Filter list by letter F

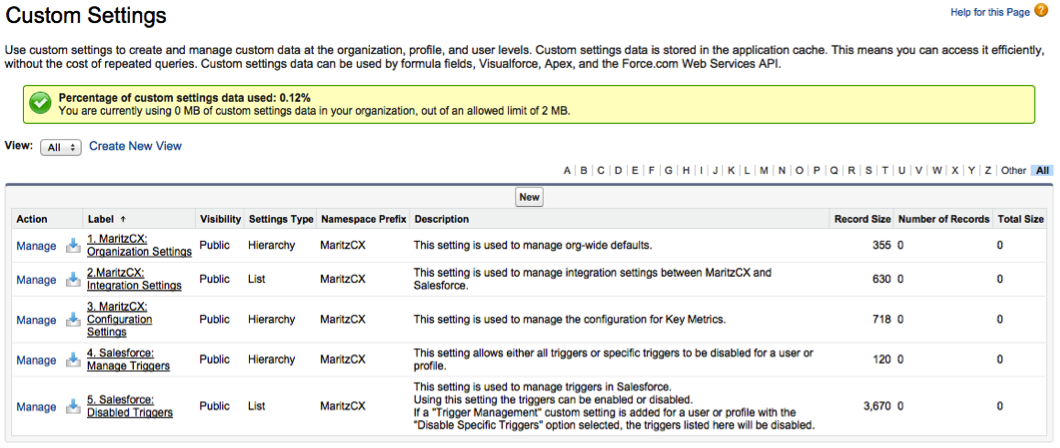click(652, 170)
